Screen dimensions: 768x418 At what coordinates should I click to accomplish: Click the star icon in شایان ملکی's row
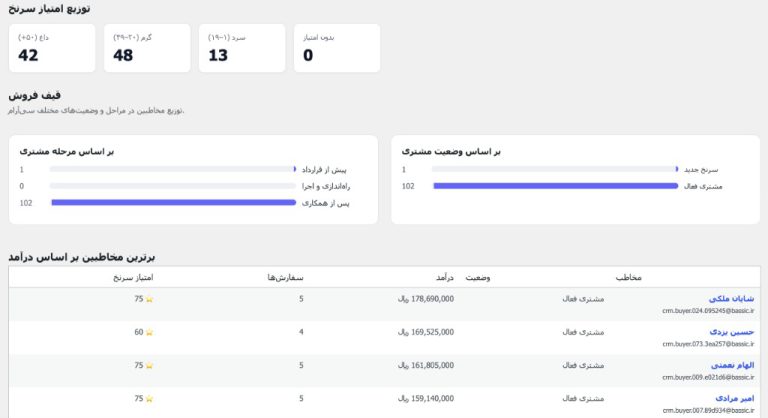point(149,299)
